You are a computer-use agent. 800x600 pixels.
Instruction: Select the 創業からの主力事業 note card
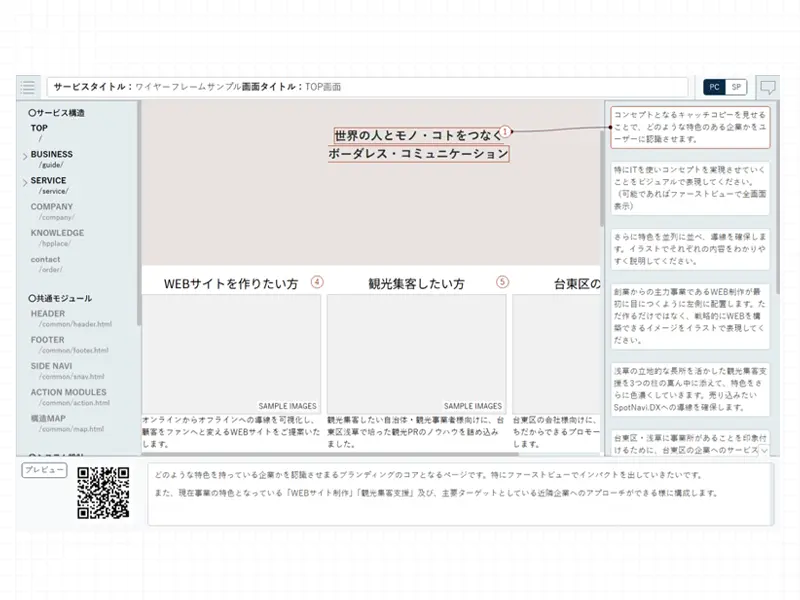690,316
